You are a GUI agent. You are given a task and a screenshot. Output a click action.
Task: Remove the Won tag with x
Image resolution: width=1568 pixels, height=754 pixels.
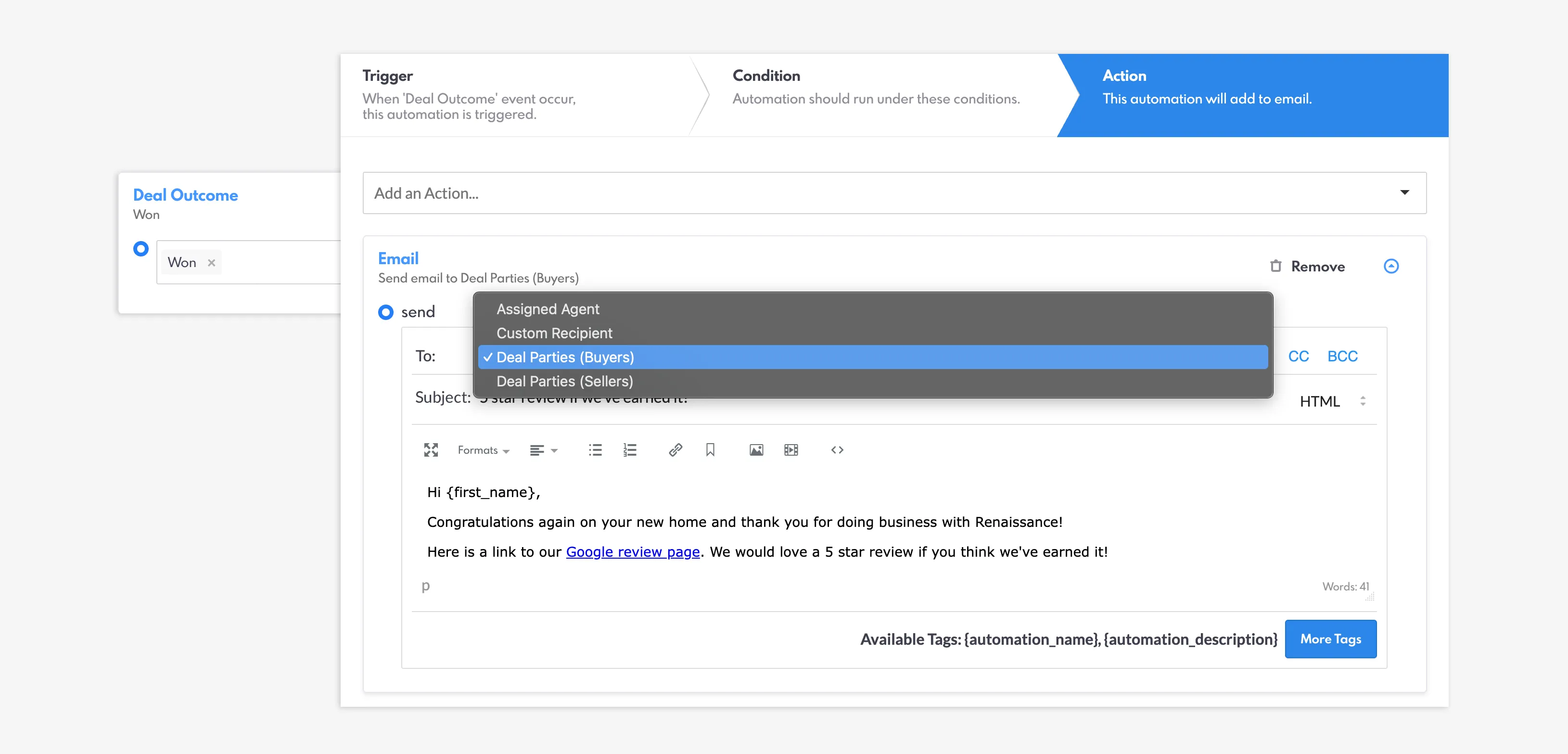click(x=211, y=263)
